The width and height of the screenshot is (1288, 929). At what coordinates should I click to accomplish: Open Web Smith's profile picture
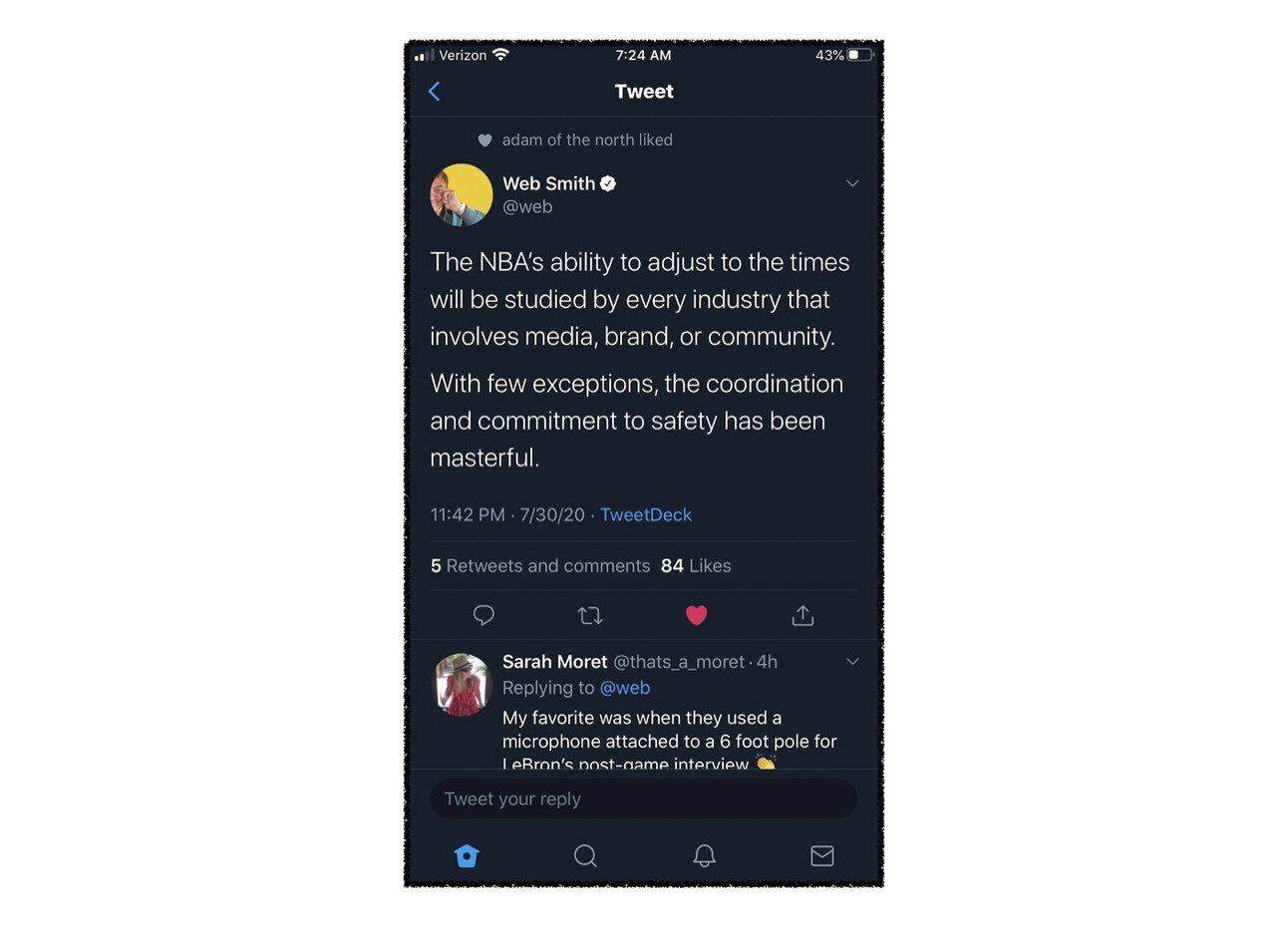pos(462,194)
